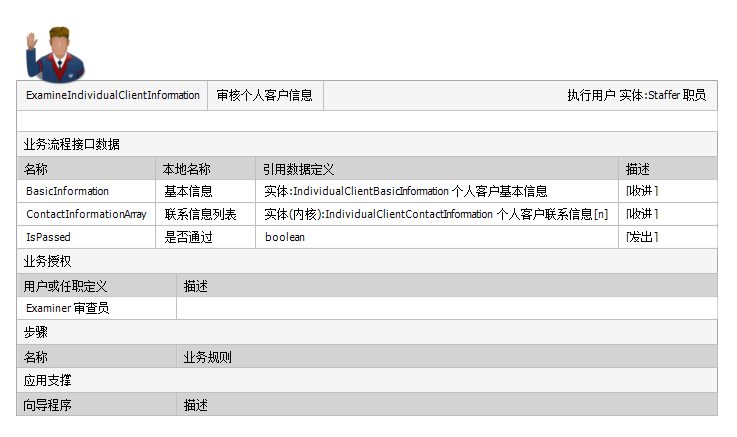Select the BasicInformation name cell

point(86,191)
